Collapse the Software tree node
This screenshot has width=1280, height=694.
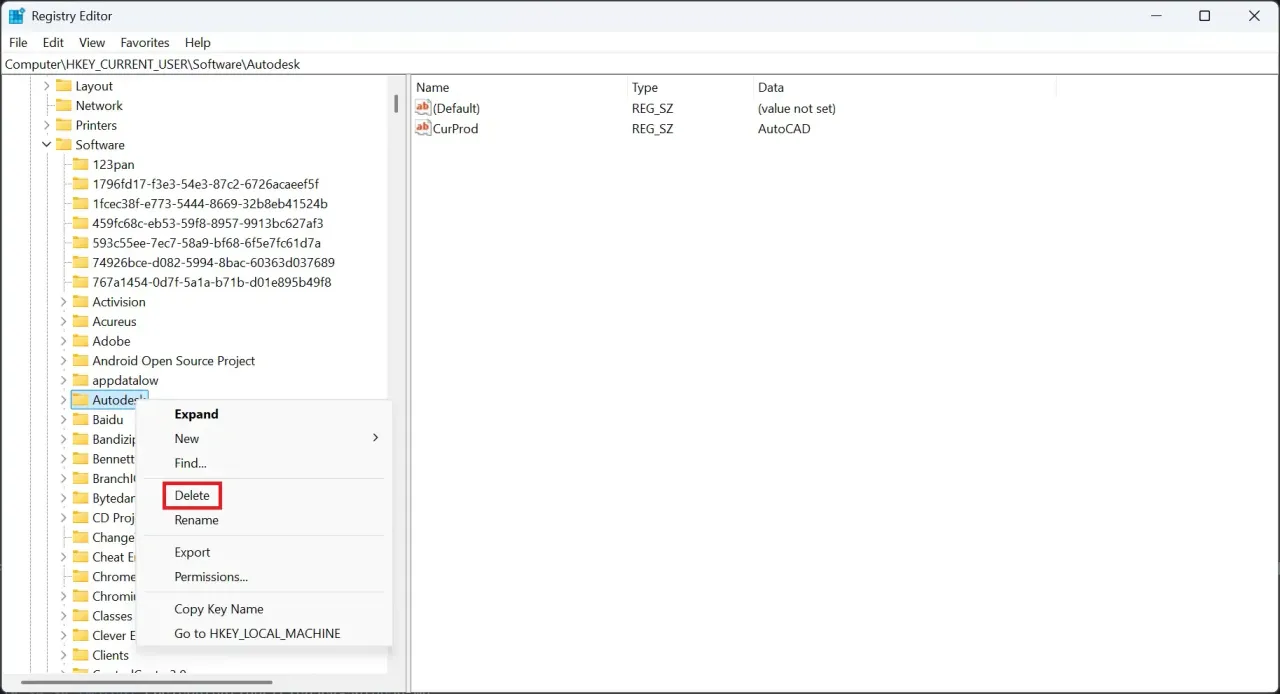point(46,145)
